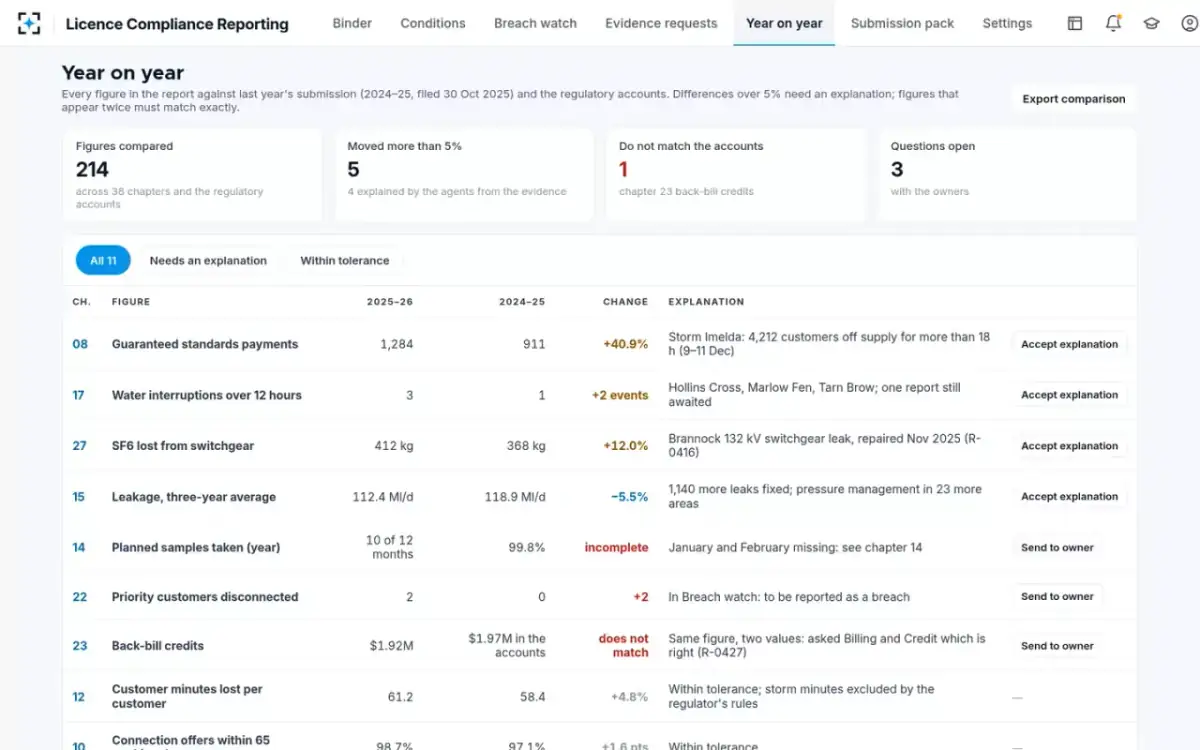Viewport: 1200px width, 750px height.
Task: Select the All 11 filter
Action: pos(103,261)
